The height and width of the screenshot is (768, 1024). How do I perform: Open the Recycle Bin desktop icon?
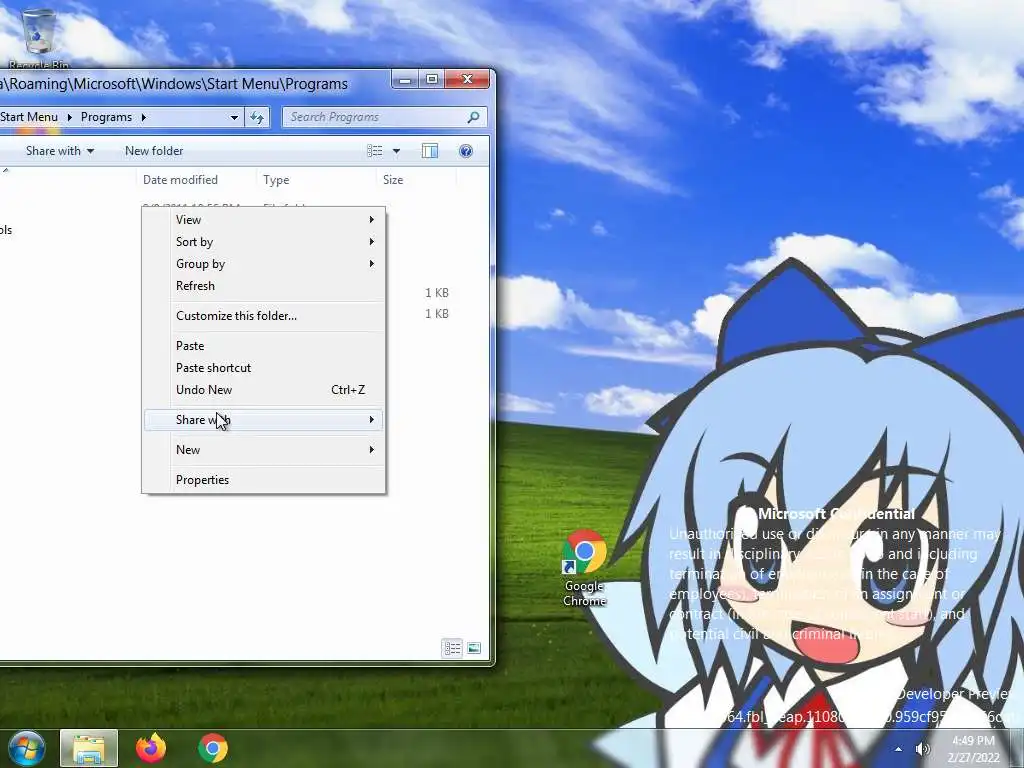[x=39, y=38]
